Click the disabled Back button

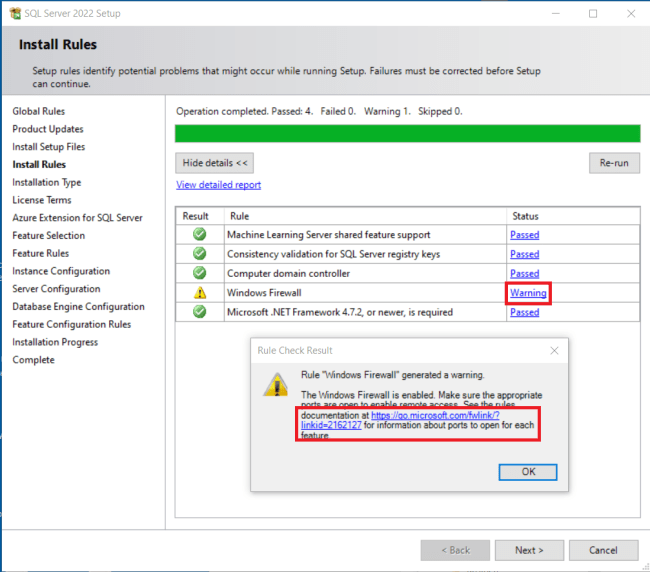[x=455, y=550]
